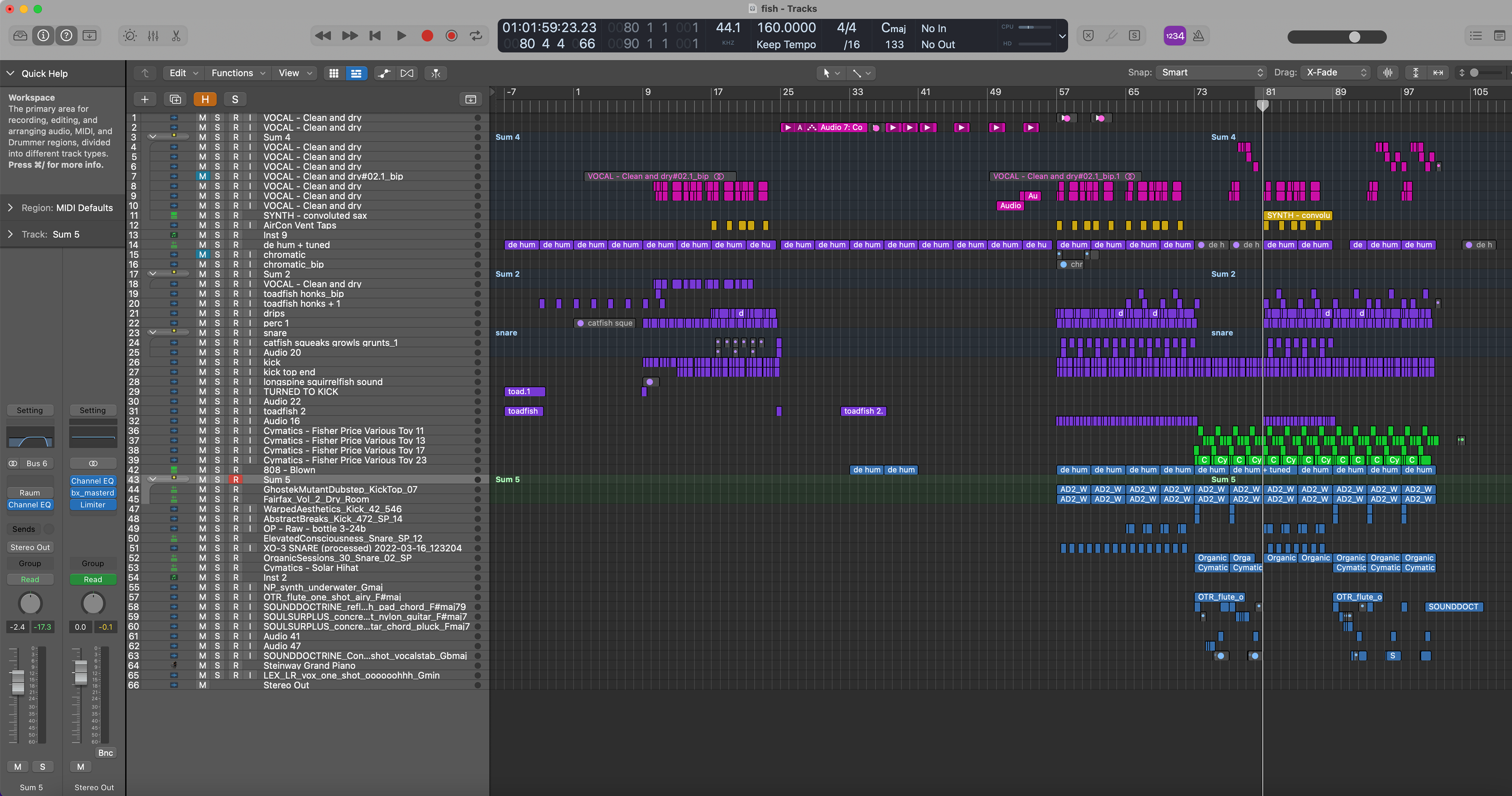Click the Rewind transport button
The height and width of the screenshot is (796, 1512).
323,36
